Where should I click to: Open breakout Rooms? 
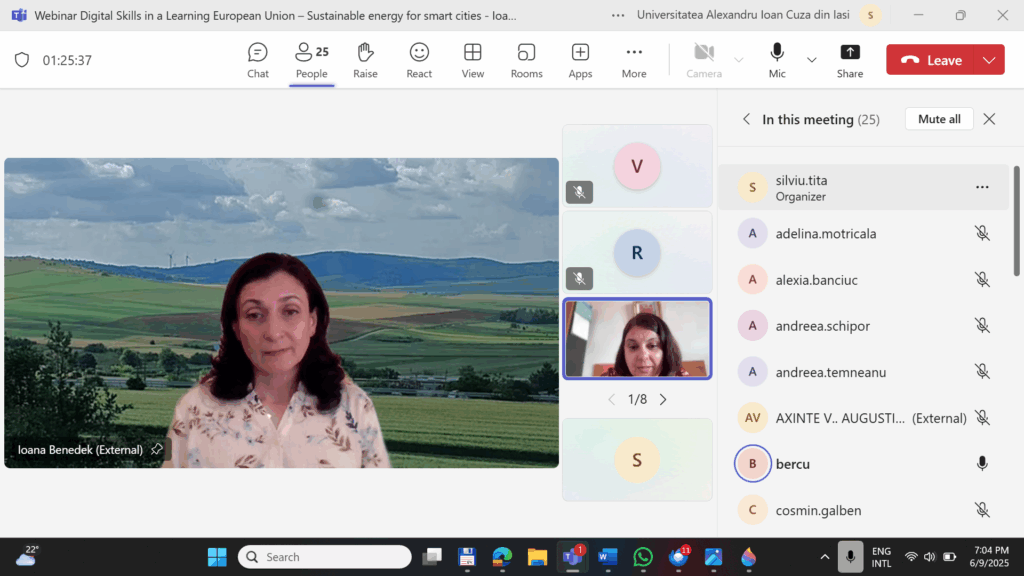tap(526, 60)
